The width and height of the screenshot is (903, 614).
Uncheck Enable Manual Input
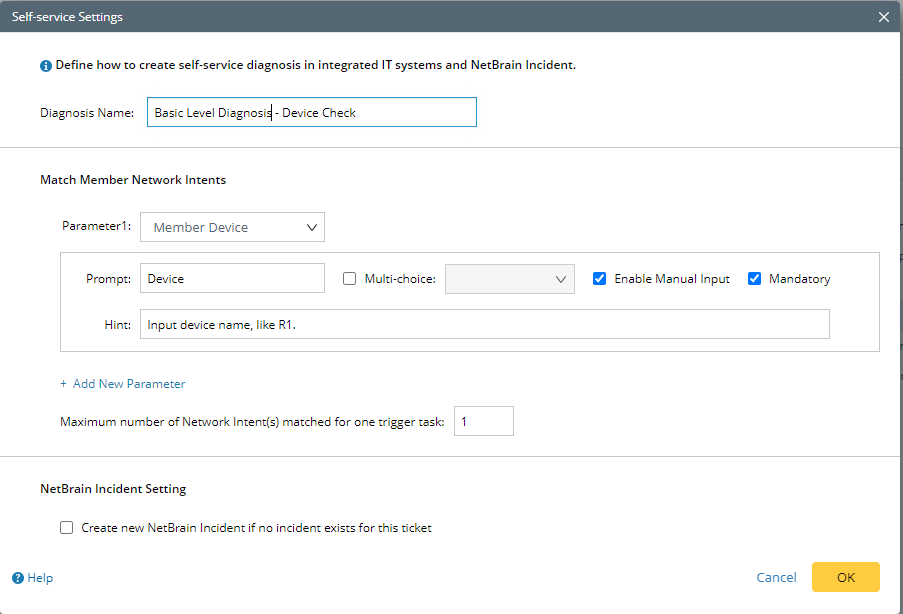pyautogui.click(x=600, y=279)
